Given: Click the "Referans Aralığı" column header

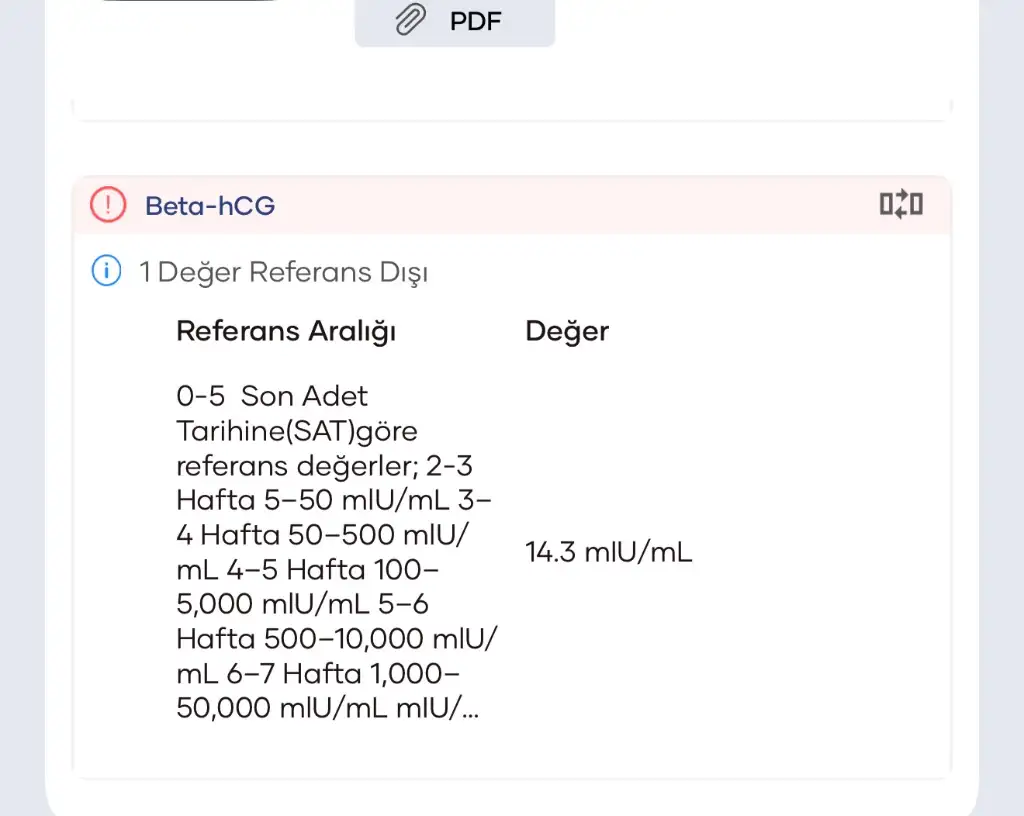Looking at the screenshot, I should tap(286, 331).
